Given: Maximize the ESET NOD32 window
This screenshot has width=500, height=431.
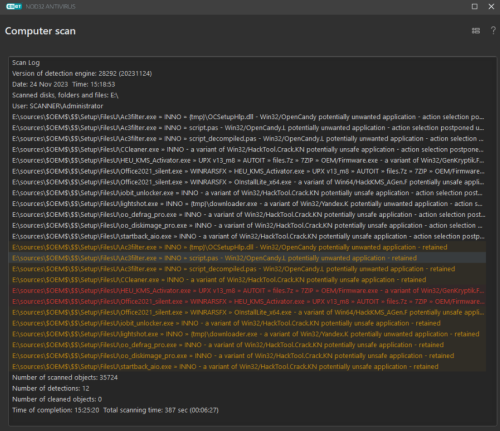Looking at the screenshot, I should pos(474,6).
